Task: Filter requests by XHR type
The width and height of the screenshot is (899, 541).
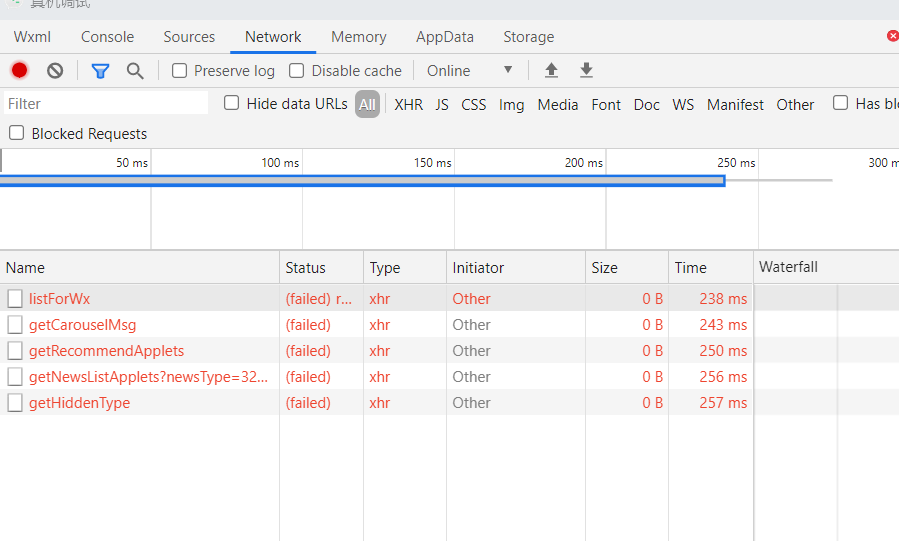Action: (408, 104)
